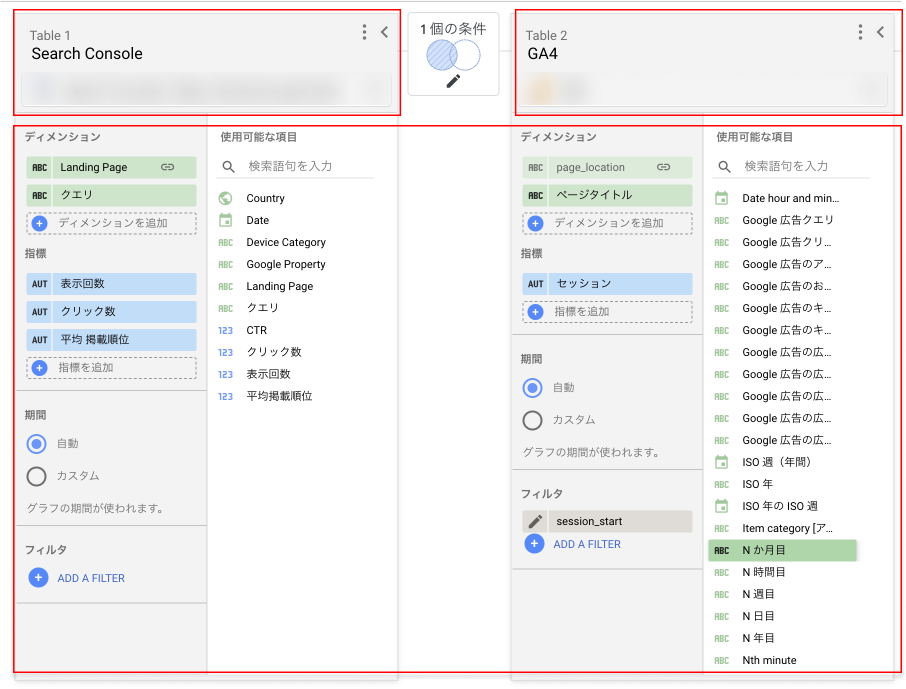
Task: Select the カスタム radio under Search Console 期間
Action: point(37,477)
